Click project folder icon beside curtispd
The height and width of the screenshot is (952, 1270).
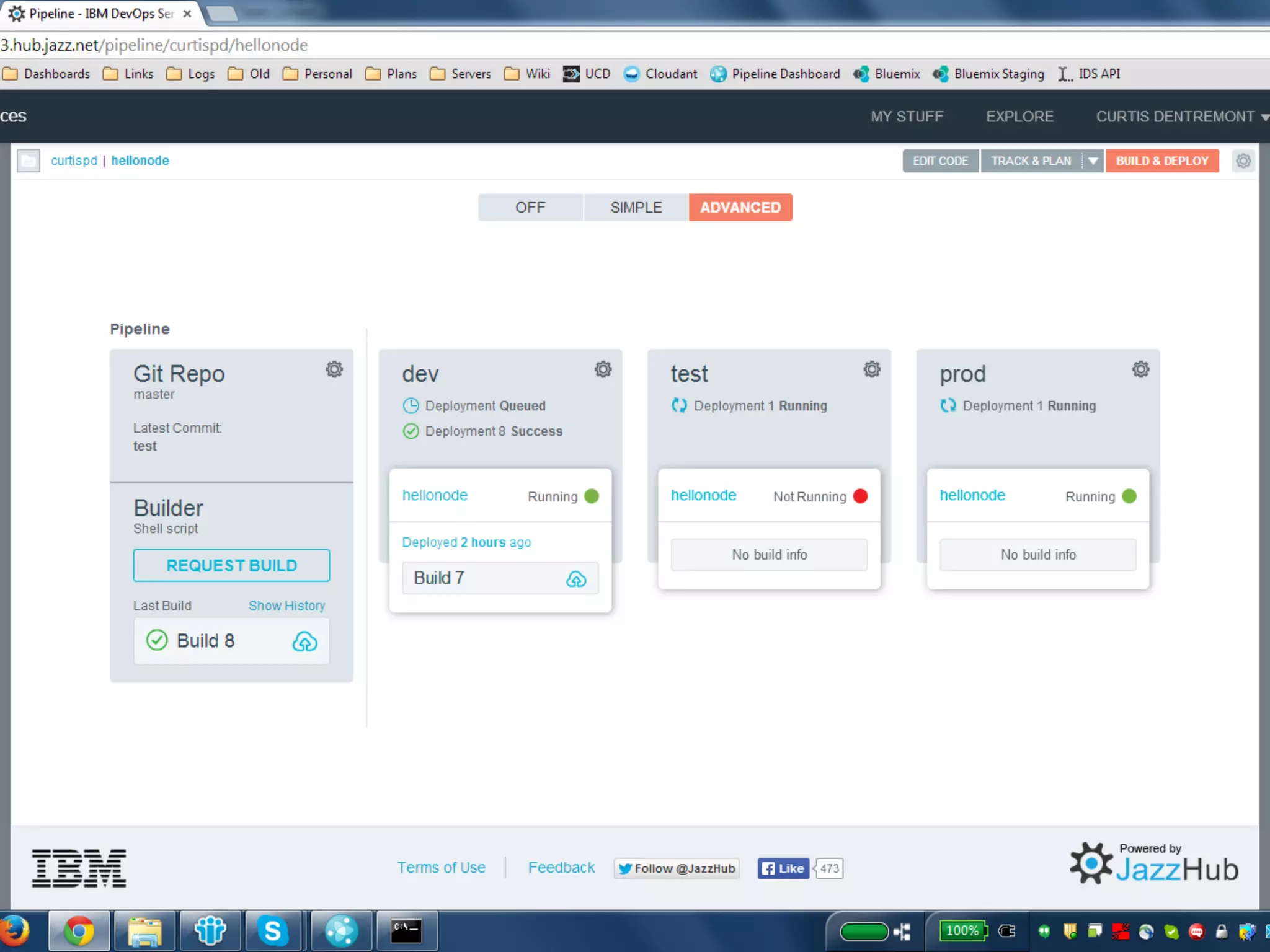29,161
